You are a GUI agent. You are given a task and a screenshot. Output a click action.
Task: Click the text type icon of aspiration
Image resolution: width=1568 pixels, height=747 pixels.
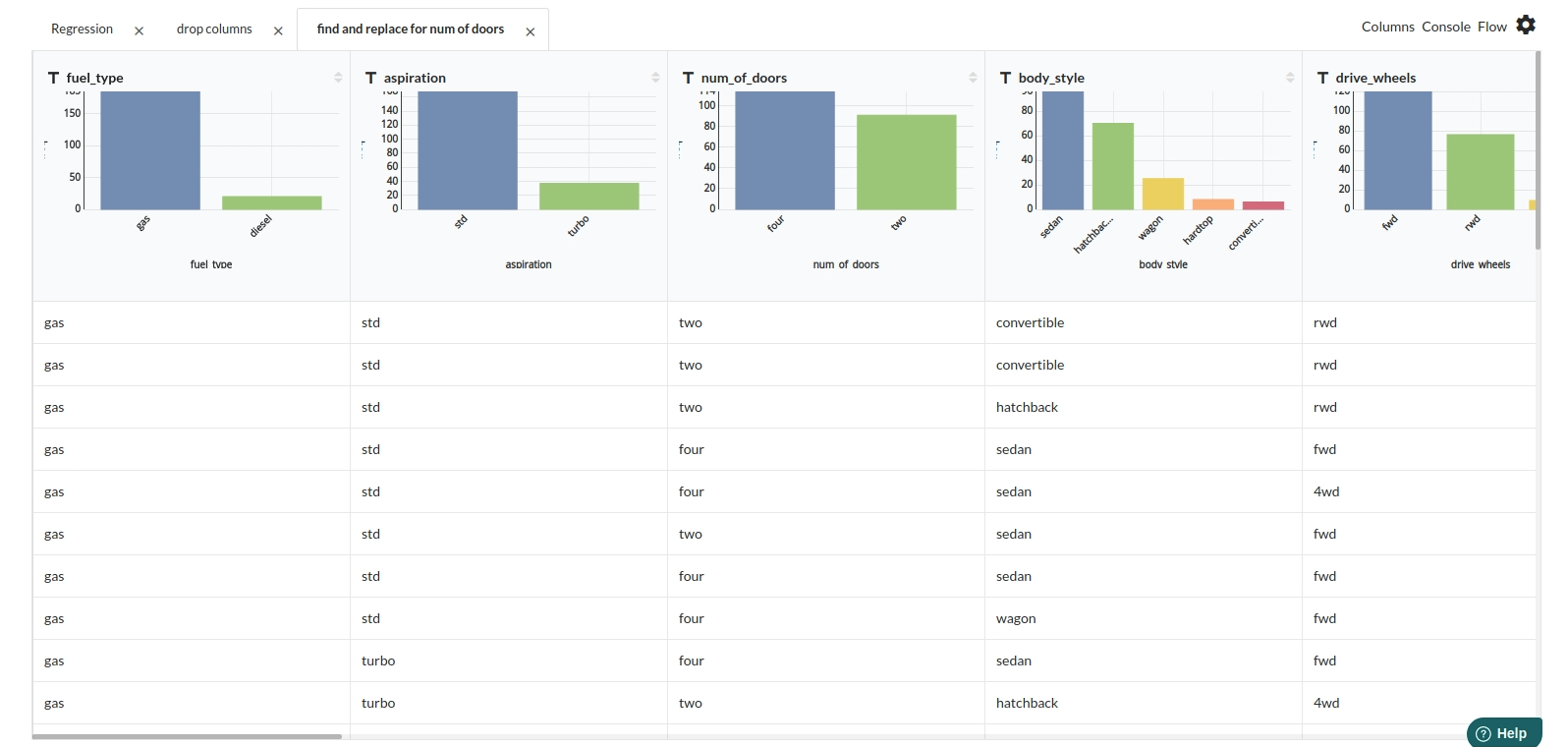[370, 78]
